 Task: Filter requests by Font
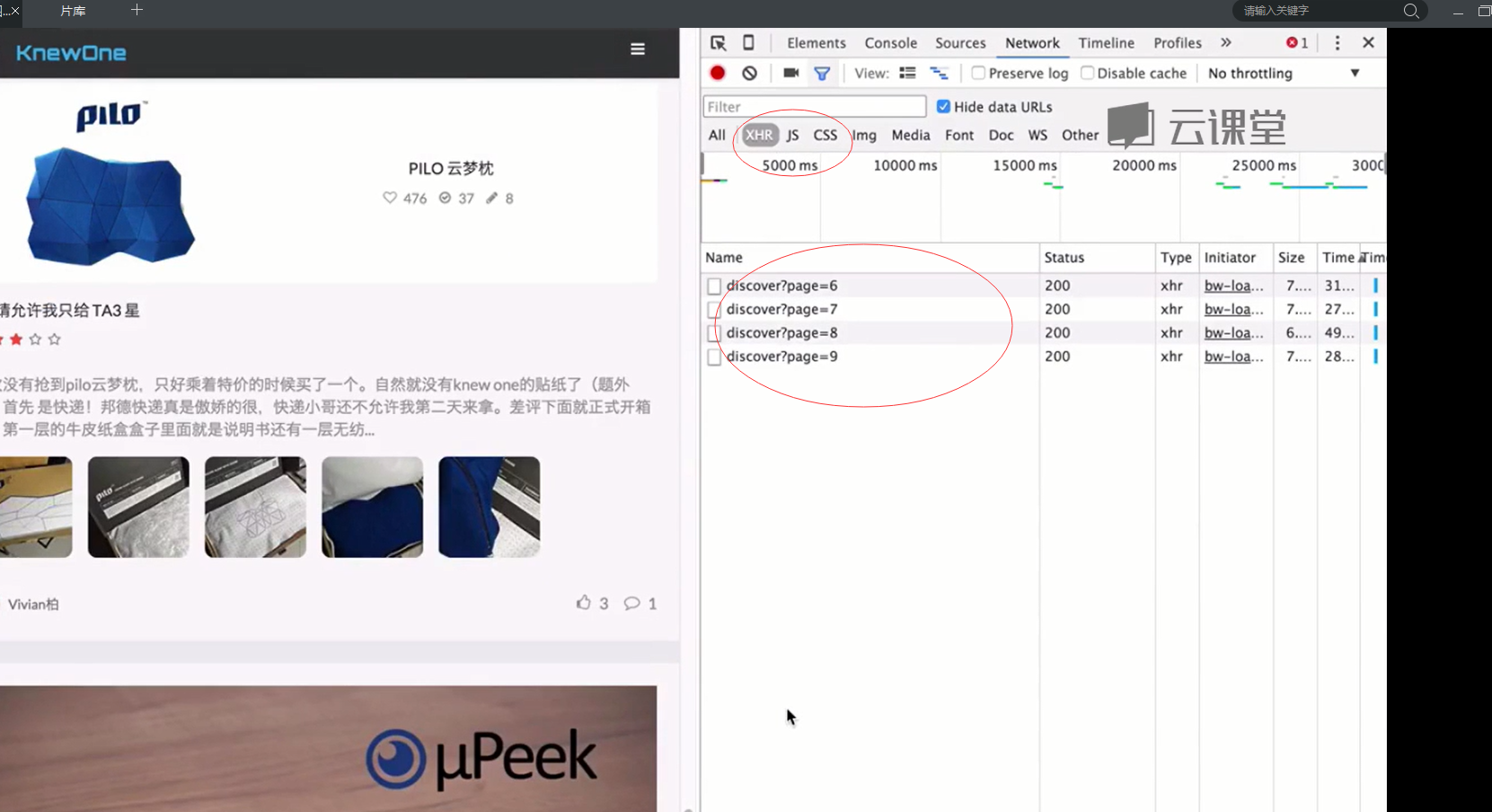point(959,135)
